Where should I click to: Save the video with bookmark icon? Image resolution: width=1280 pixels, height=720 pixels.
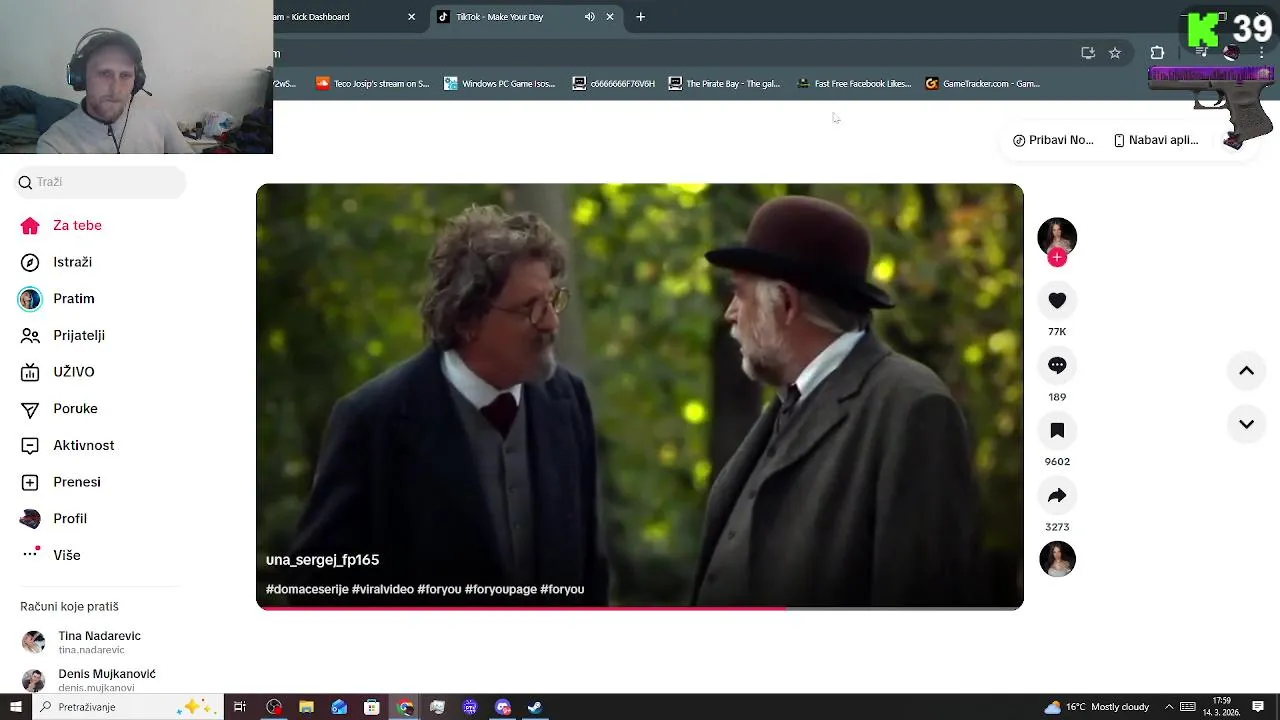point(1057,430)
